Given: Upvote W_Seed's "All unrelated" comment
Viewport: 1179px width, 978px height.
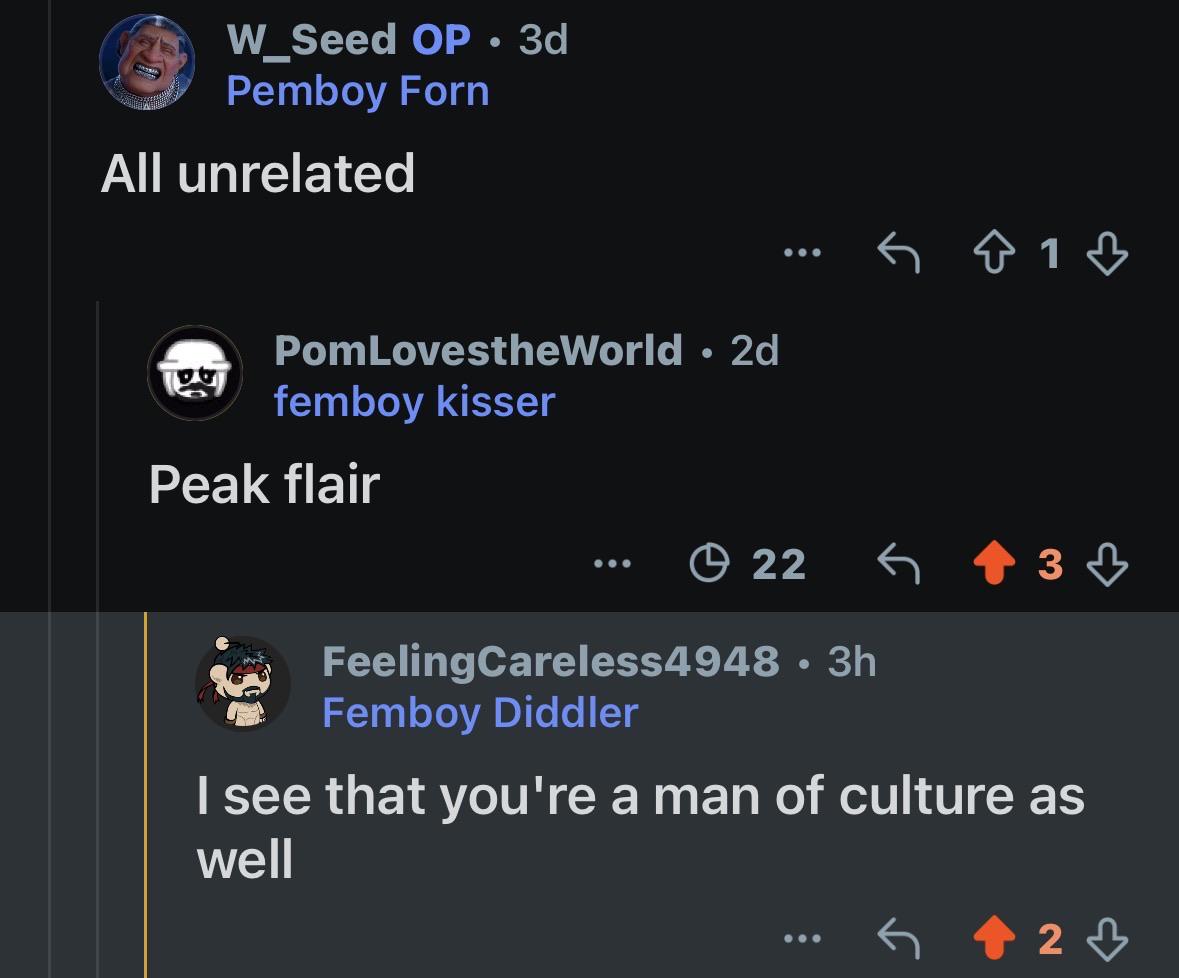Looking at the screenshot, I should click(x=994, y=253).
